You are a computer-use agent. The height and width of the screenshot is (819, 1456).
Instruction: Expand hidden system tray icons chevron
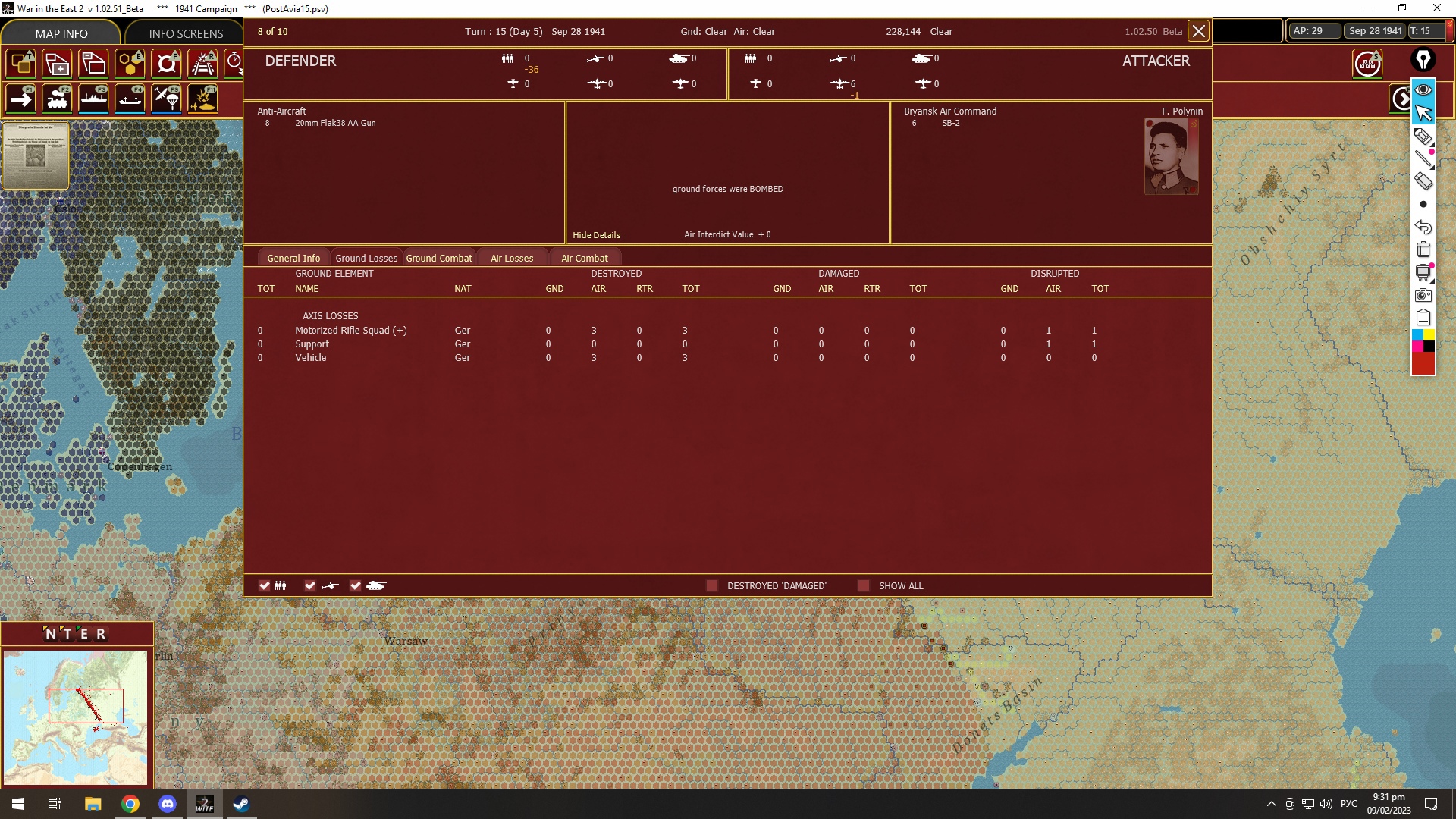[1272, 804]
